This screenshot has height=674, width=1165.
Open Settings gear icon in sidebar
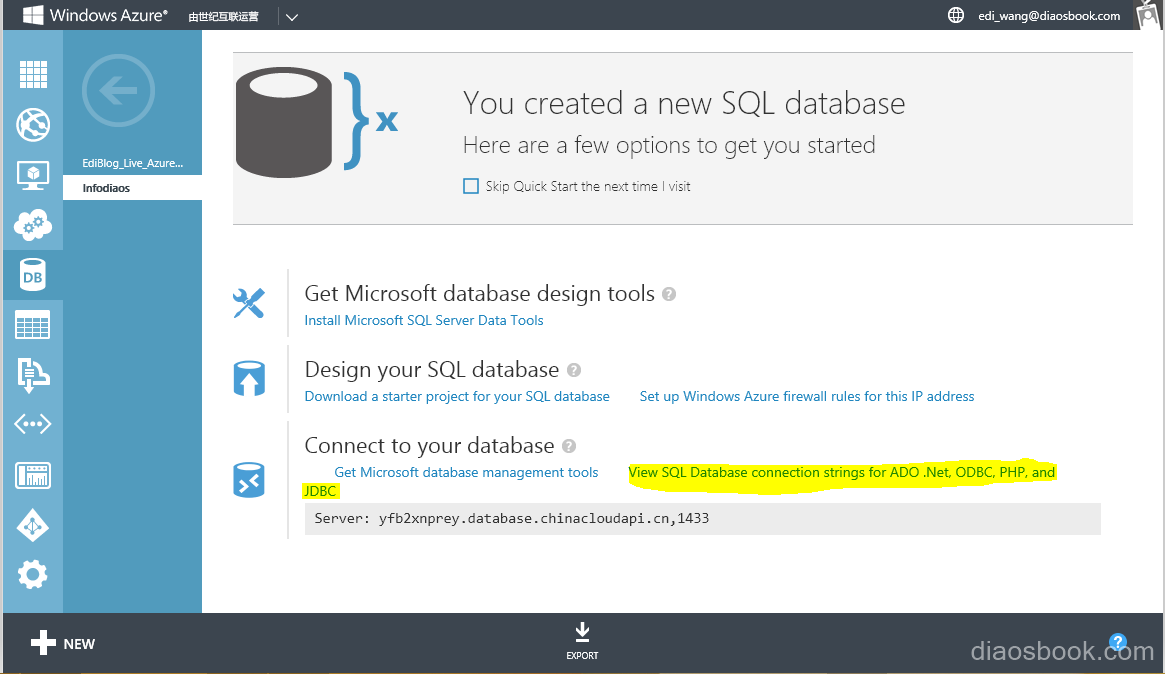coord(33,574)
